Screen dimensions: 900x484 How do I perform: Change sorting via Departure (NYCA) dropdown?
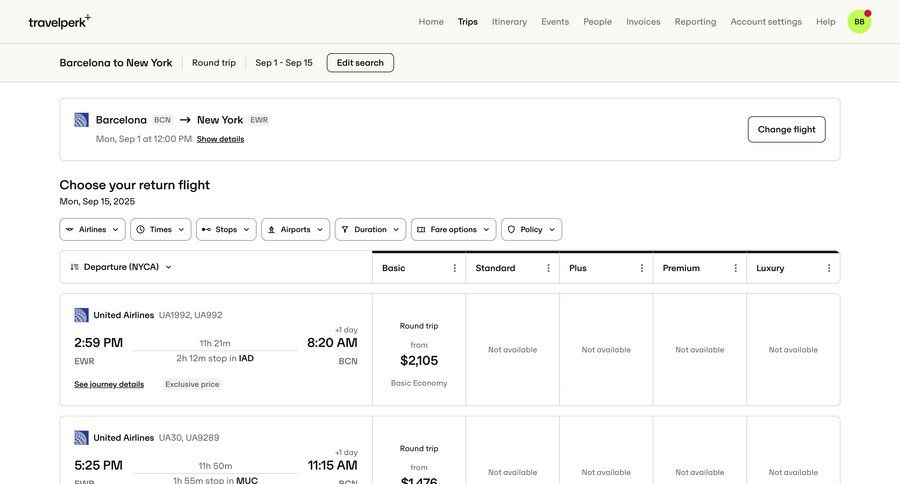(x=121, y=267)
